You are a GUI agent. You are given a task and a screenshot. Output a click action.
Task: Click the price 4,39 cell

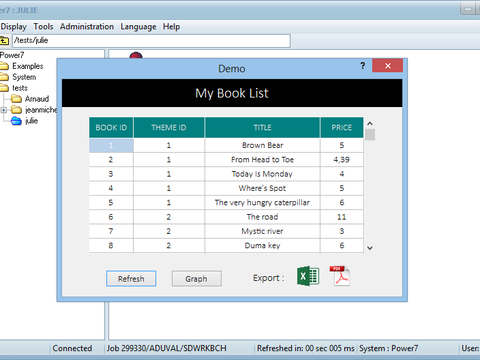[x=342, y=160]
